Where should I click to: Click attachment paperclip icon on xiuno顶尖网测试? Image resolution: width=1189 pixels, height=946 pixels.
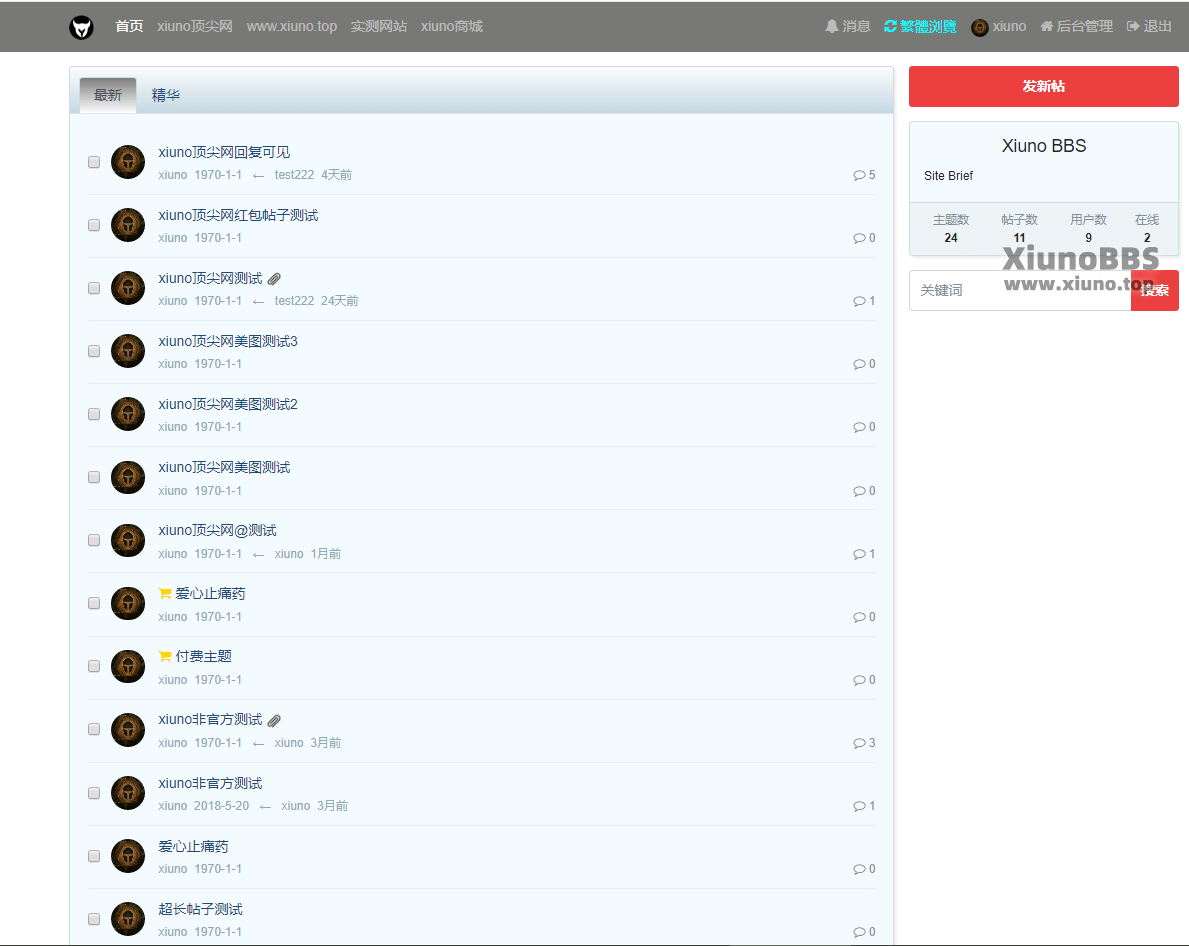(275, 279)
